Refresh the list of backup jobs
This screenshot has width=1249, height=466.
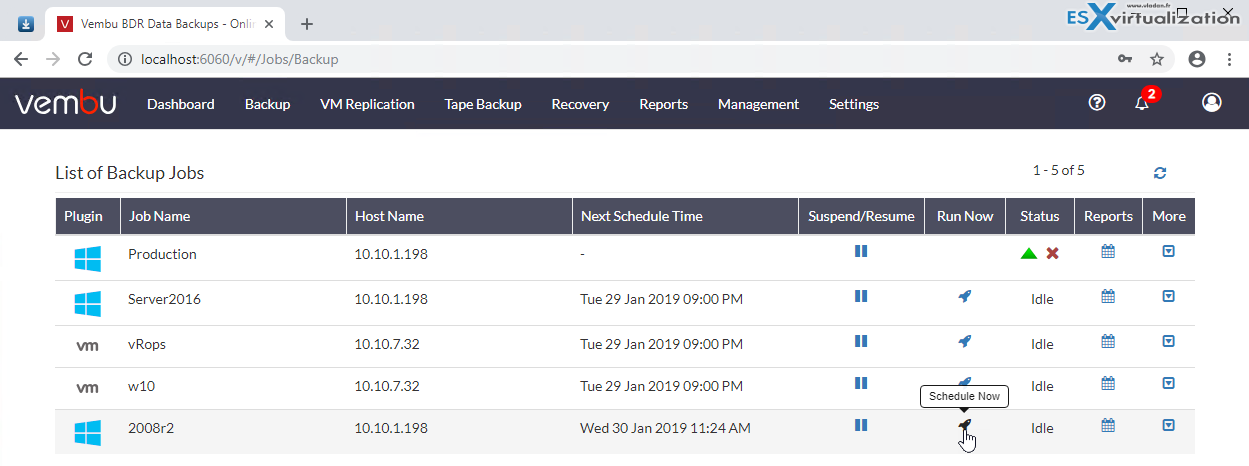click(x=1160, y=173)
